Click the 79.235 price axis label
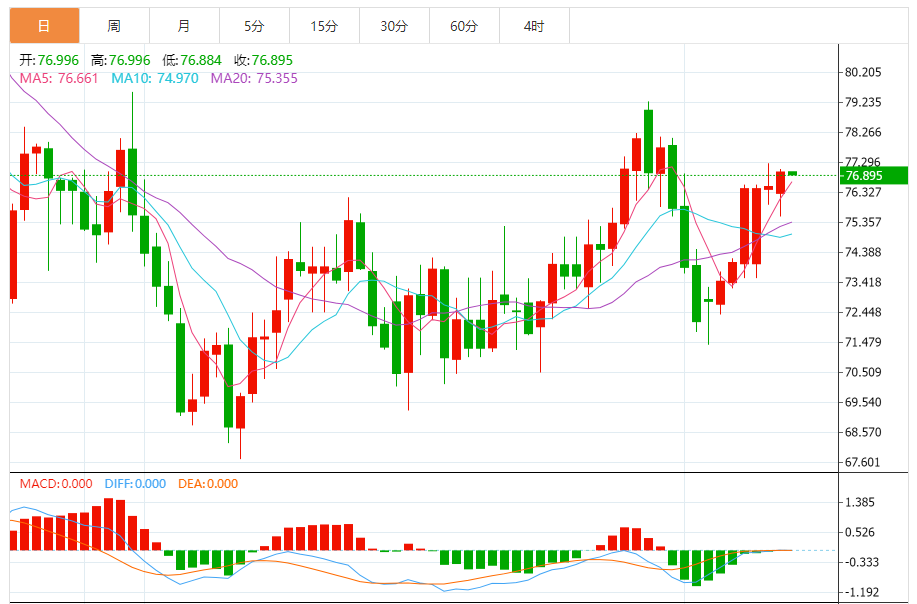 pos(863,102)
